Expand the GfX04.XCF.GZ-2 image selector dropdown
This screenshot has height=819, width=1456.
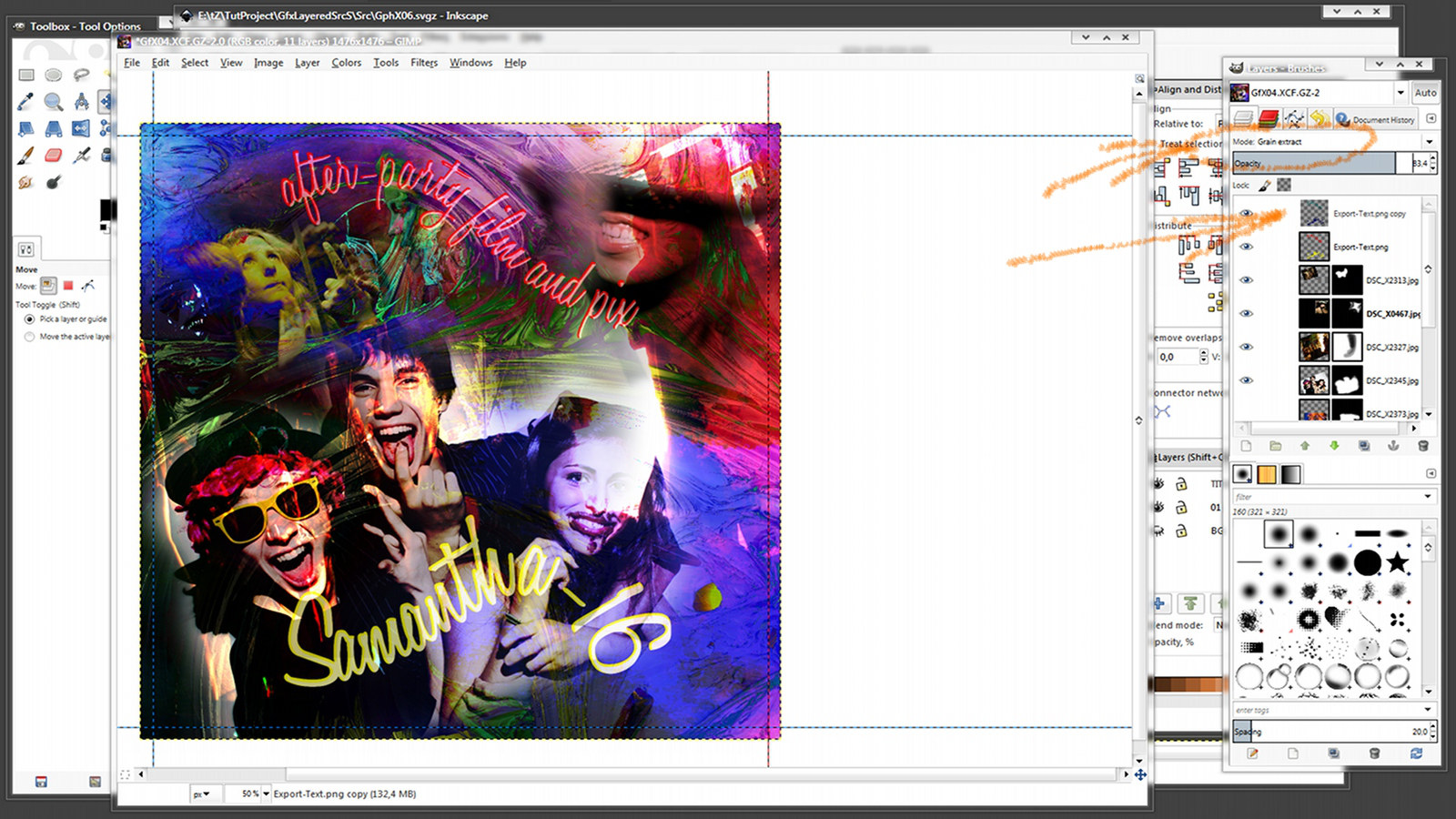1401,92
